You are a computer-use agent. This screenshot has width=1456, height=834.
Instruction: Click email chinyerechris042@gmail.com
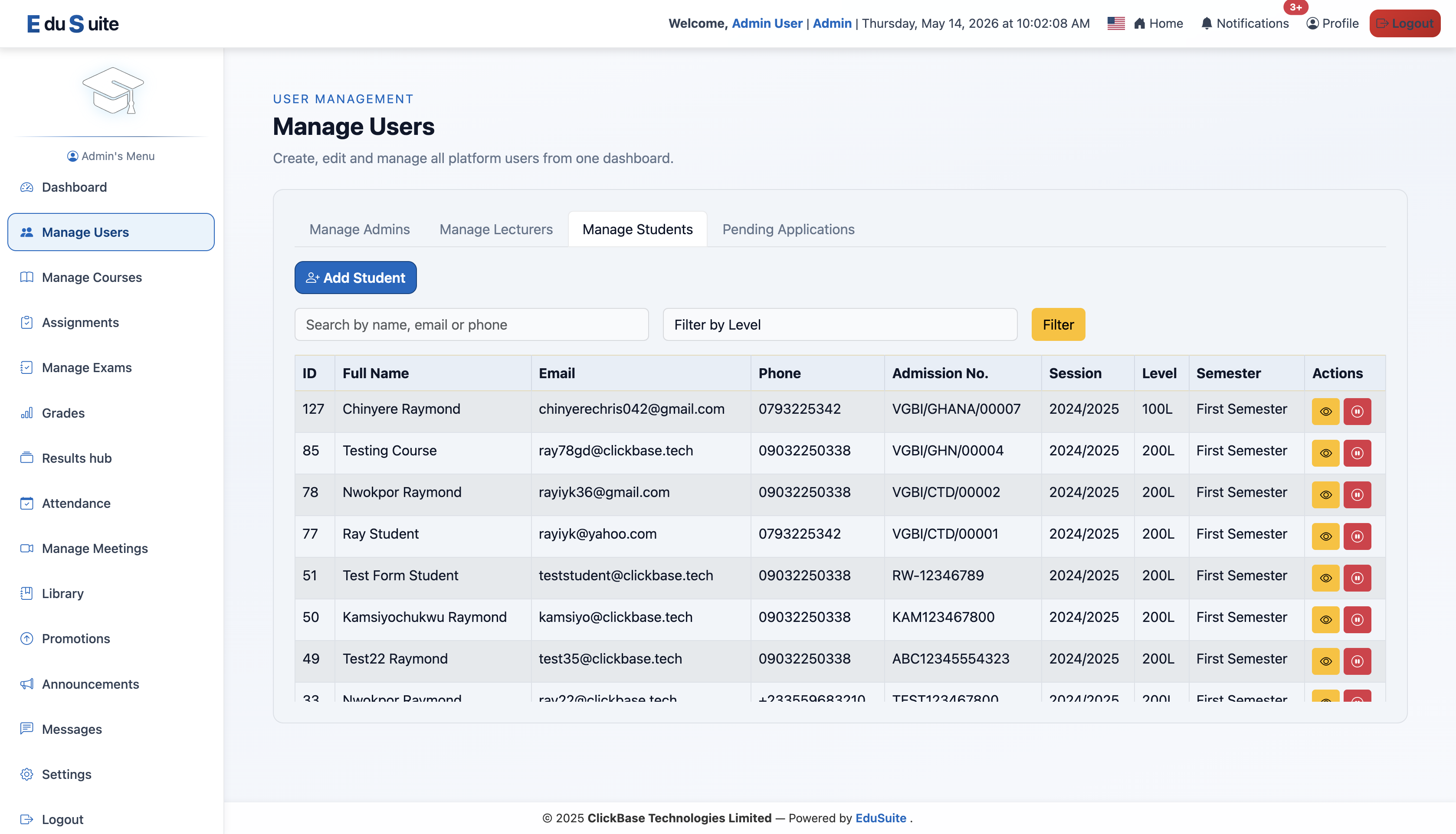(x=631, y=409)
